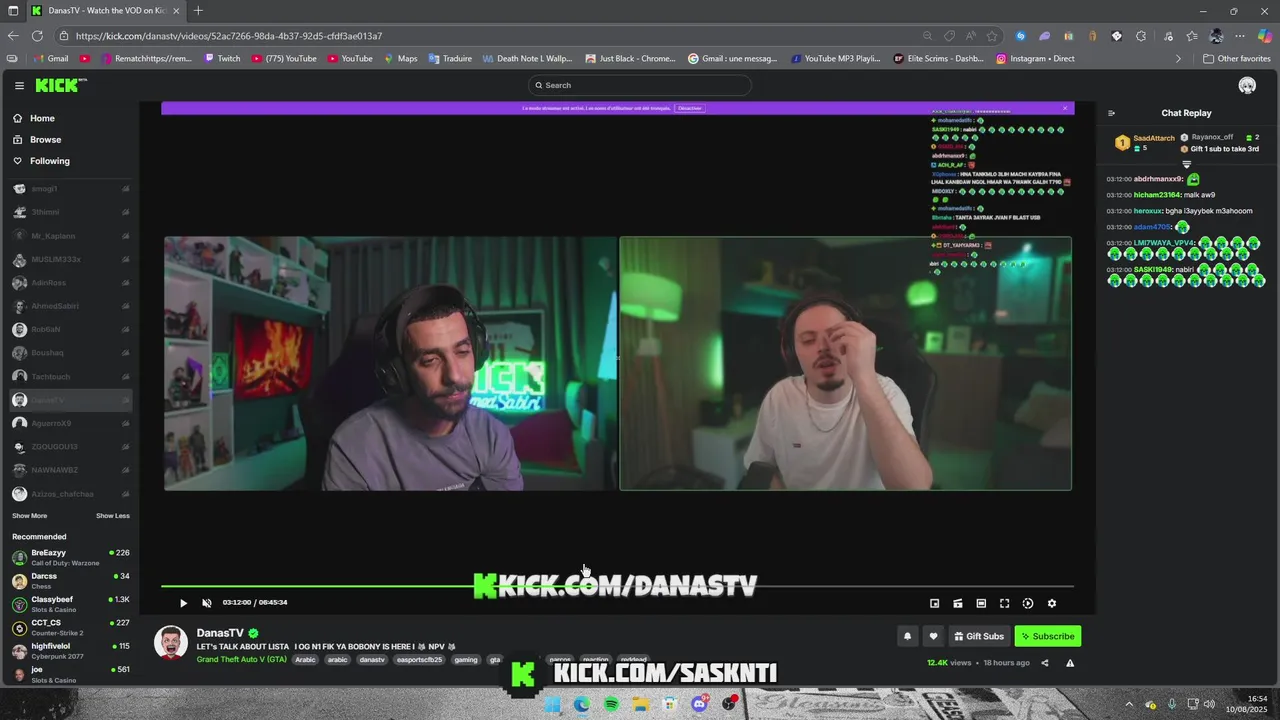Open a new browser tab

(198, 11)
